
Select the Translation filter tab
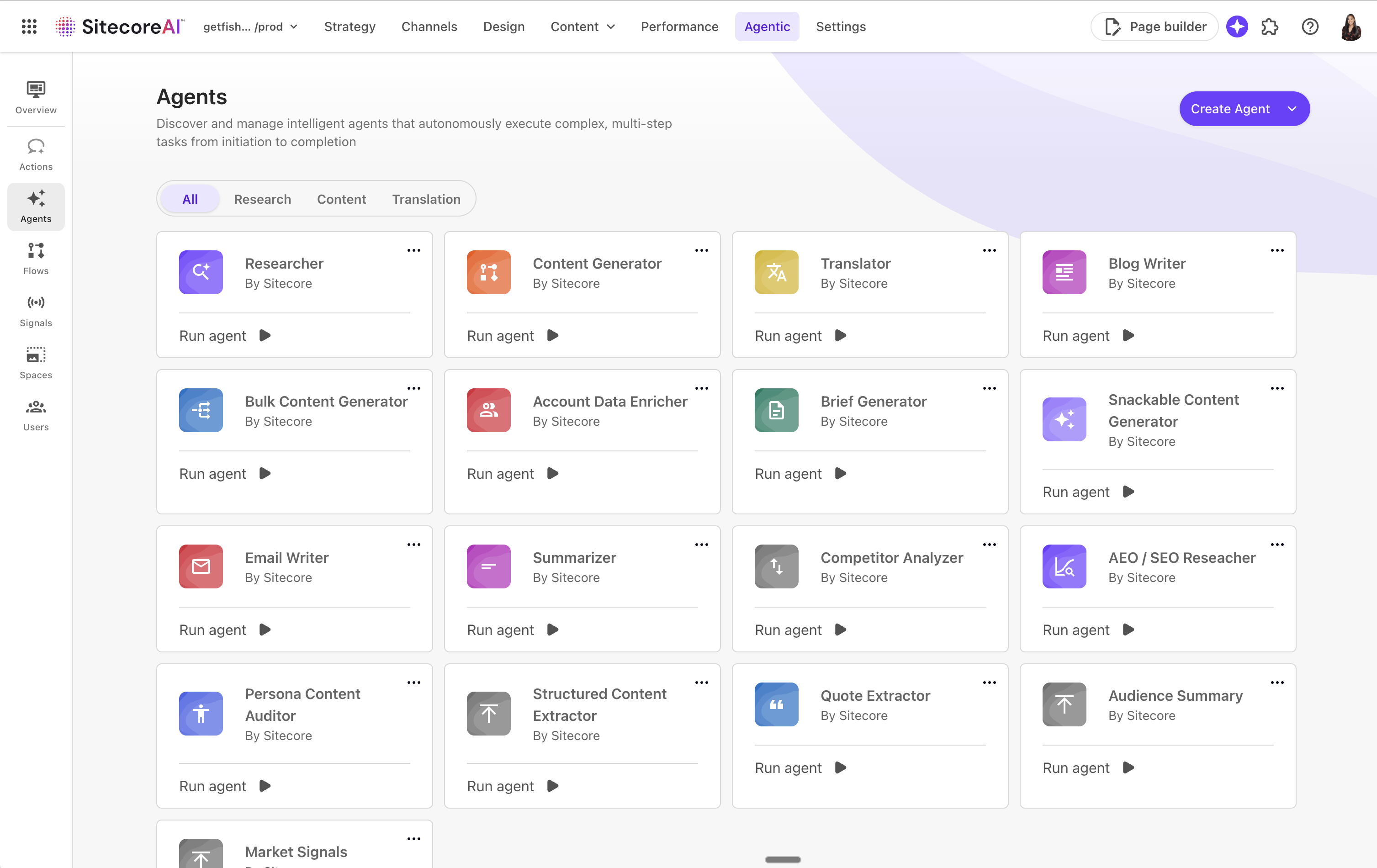click(426, 199)
